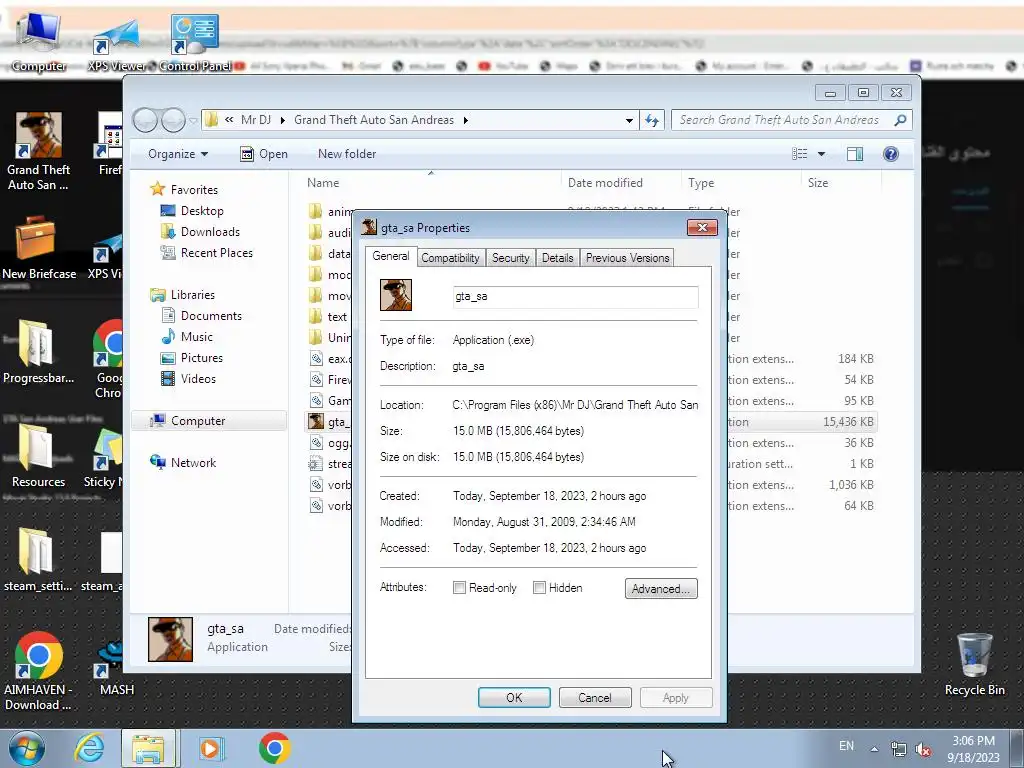Viewport: 1024px width, 768px height.
Task: Open the Computer desktop icon
Action: [39, 40]
